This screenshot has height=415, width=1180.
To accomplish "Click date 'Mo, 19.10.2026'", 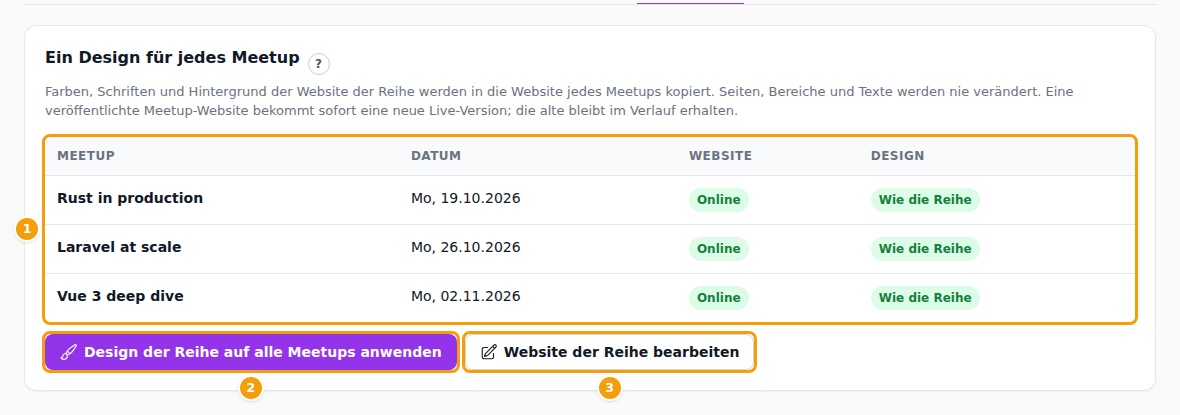I will click(466, 199).
